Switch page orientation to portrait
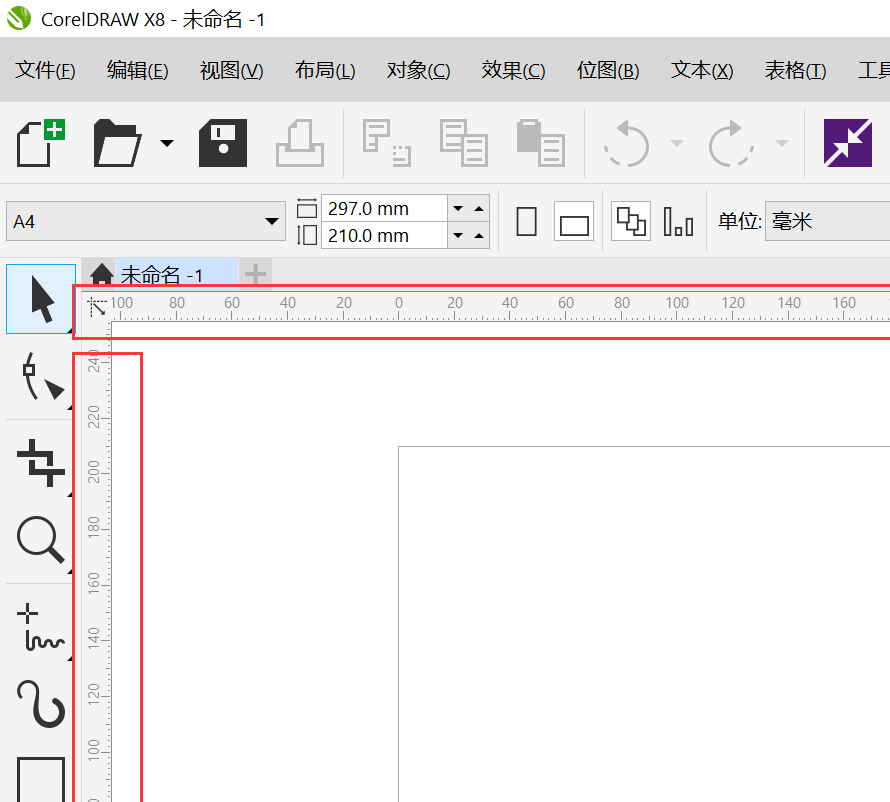This screenshot has width=890, height=802. 526,220
